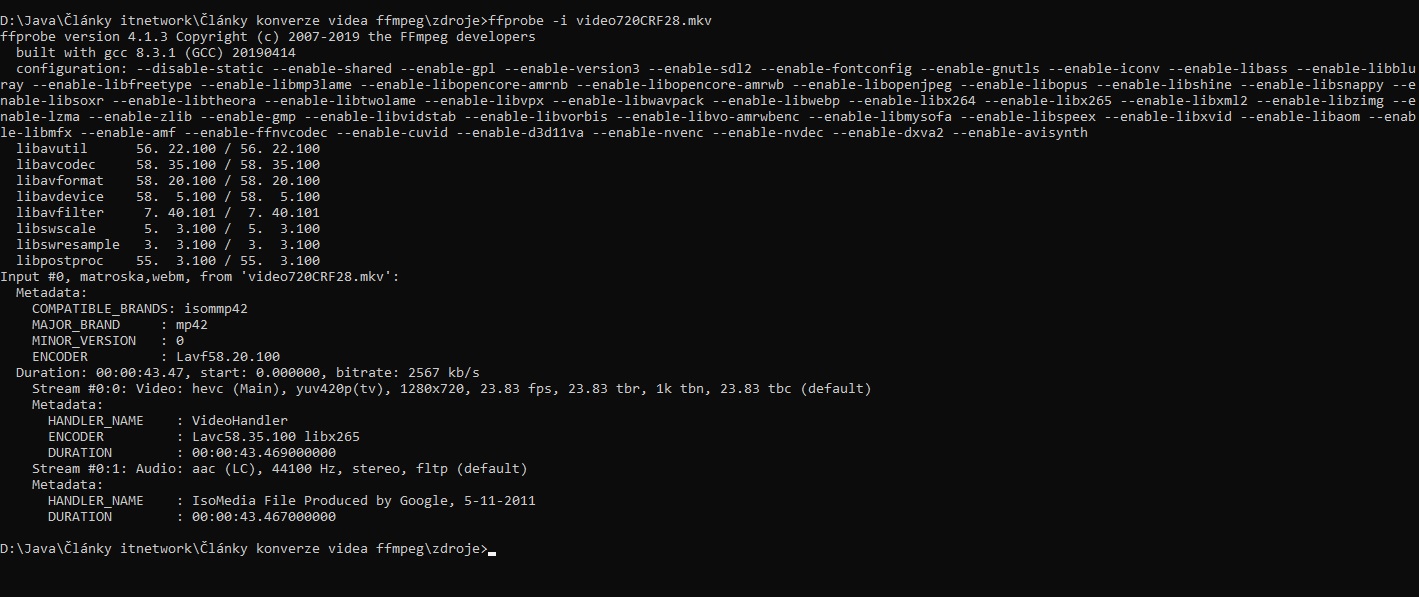Click the 'Lavf58.20.100' encoder value

pos(228,356)
